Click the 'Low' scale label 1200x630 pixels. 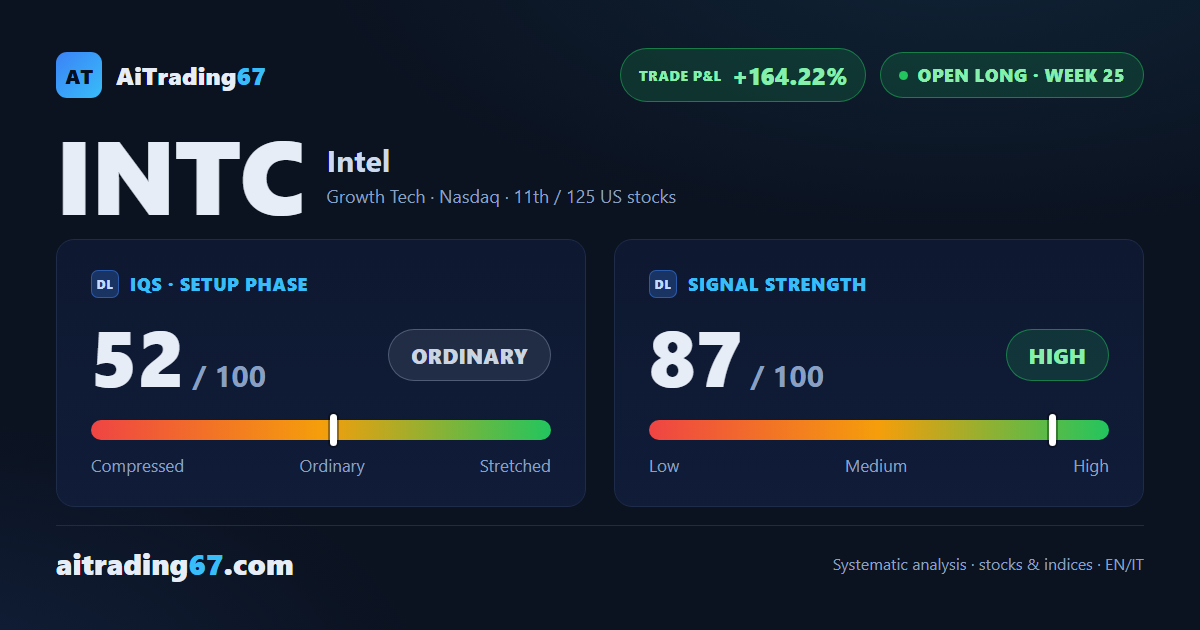click(x=664, y=466)
